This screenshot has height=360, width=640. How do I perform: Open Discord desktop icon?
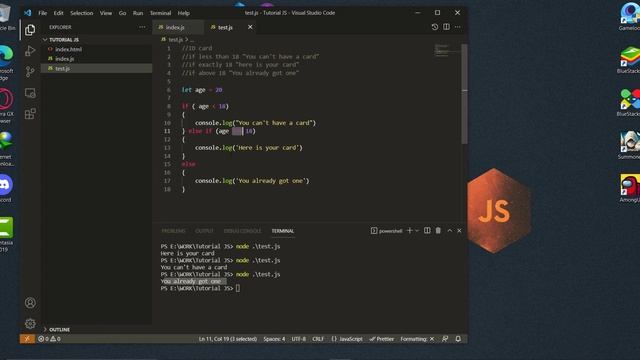pos(6,188)
